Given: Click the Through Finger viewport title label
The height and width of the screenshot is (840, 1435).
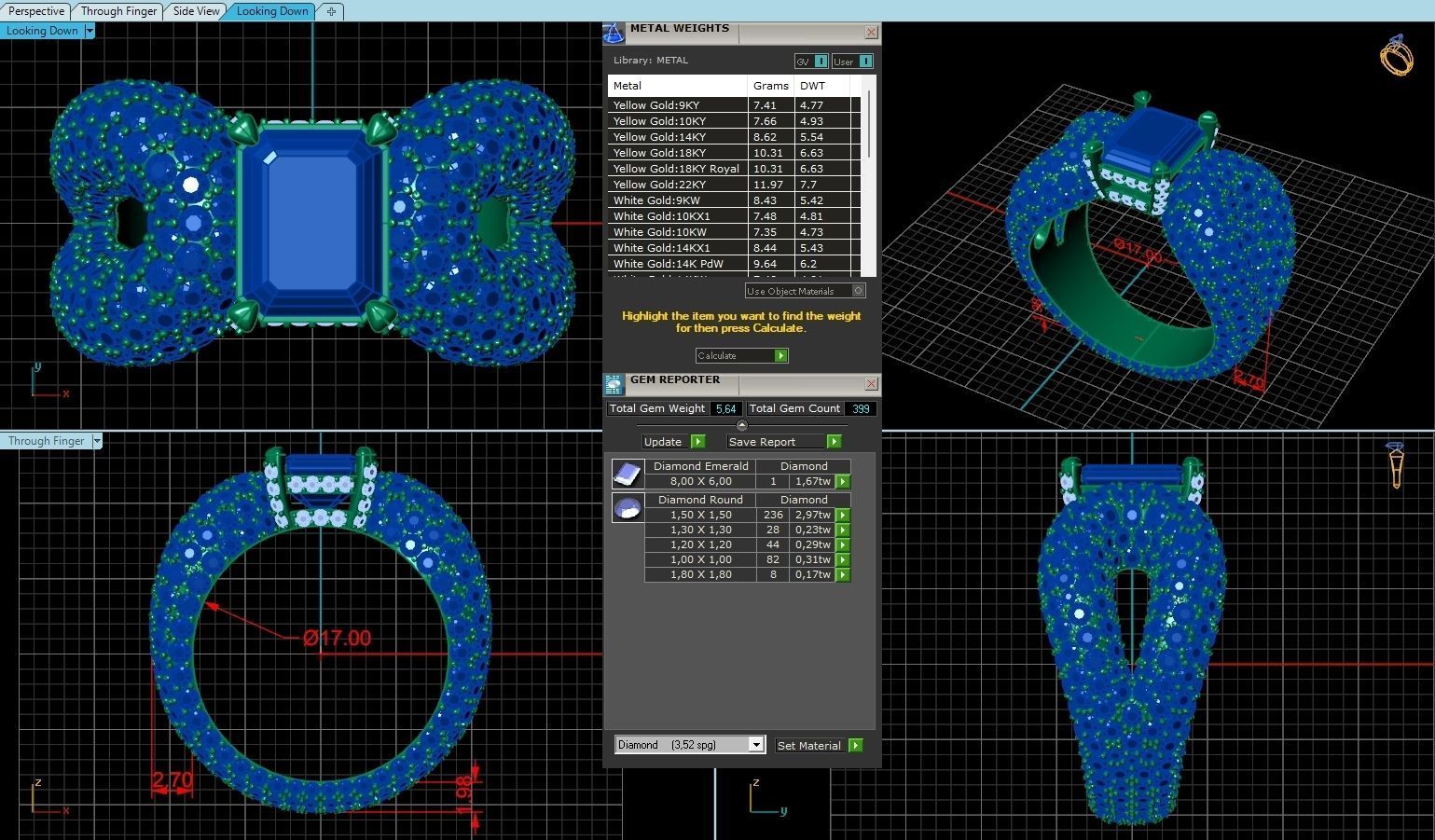Looking at the screenshot, I should (x=46, y=441).
